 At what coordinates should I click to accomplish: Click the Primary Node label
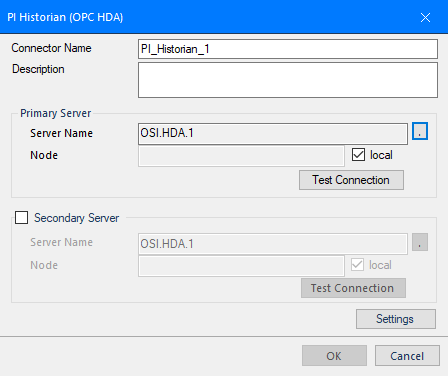pos(44,155)
